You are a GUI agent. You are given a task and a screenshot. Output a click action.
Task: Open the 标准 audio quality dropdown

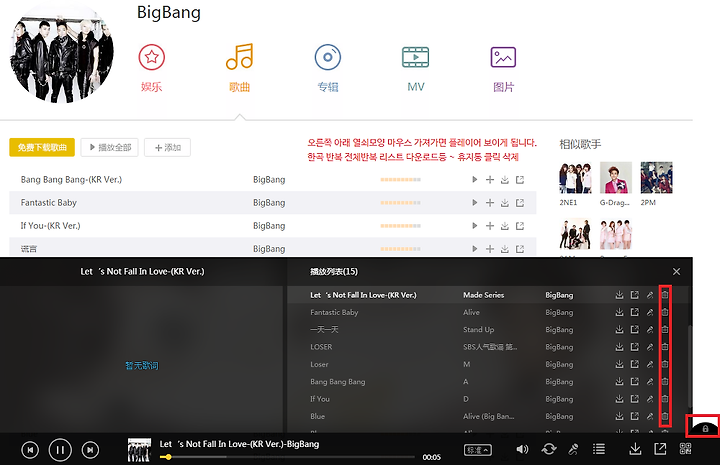pos(478,450)
